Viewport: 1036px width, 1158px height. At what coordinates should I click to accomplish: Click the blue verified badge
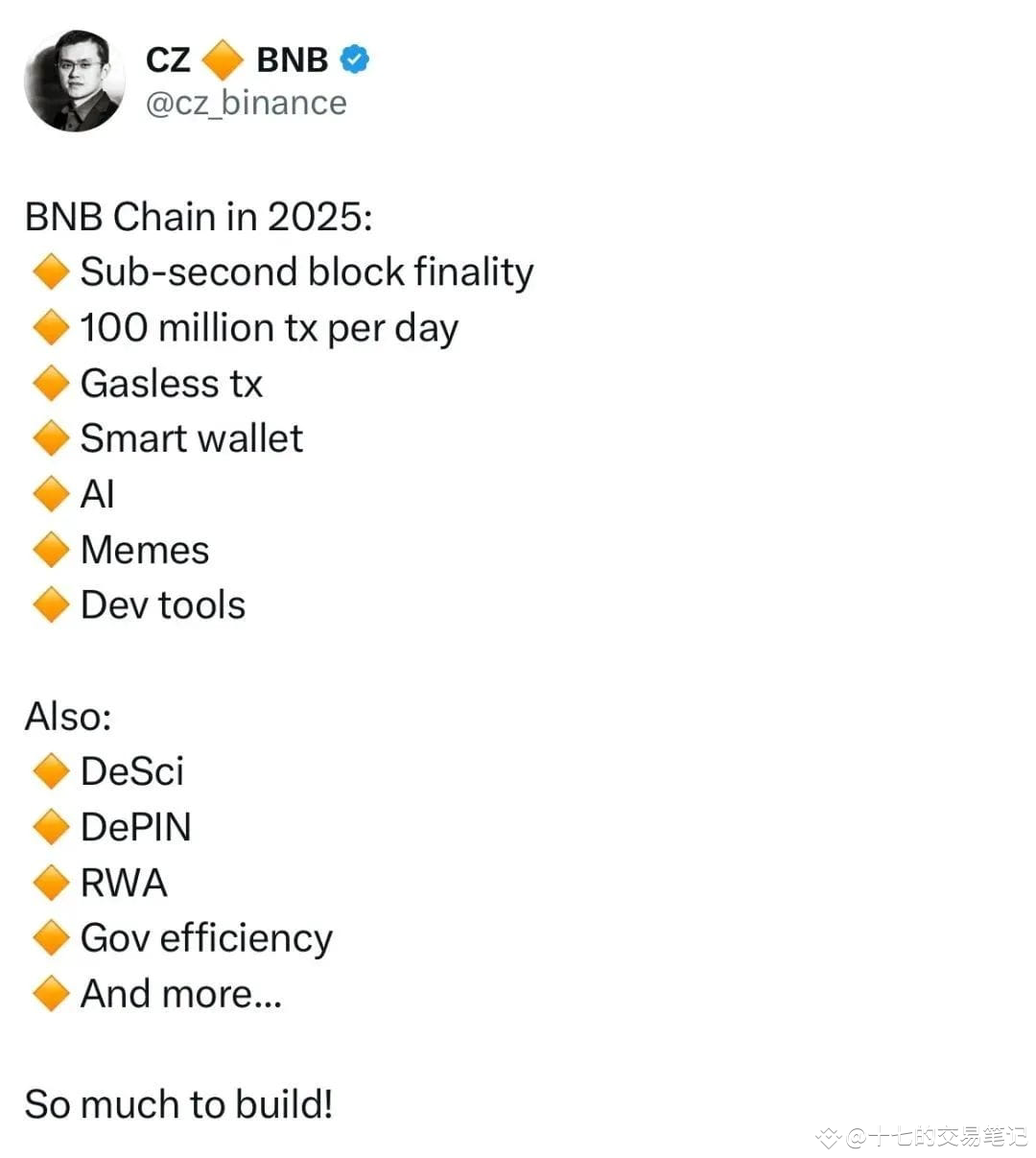click(355, 59)
